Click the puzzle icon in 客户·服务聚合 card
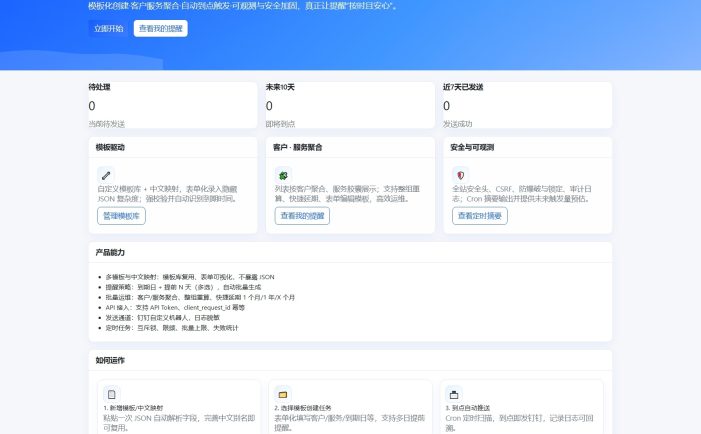The height and width of the screenshot is (434, 701). coord(283,175)
